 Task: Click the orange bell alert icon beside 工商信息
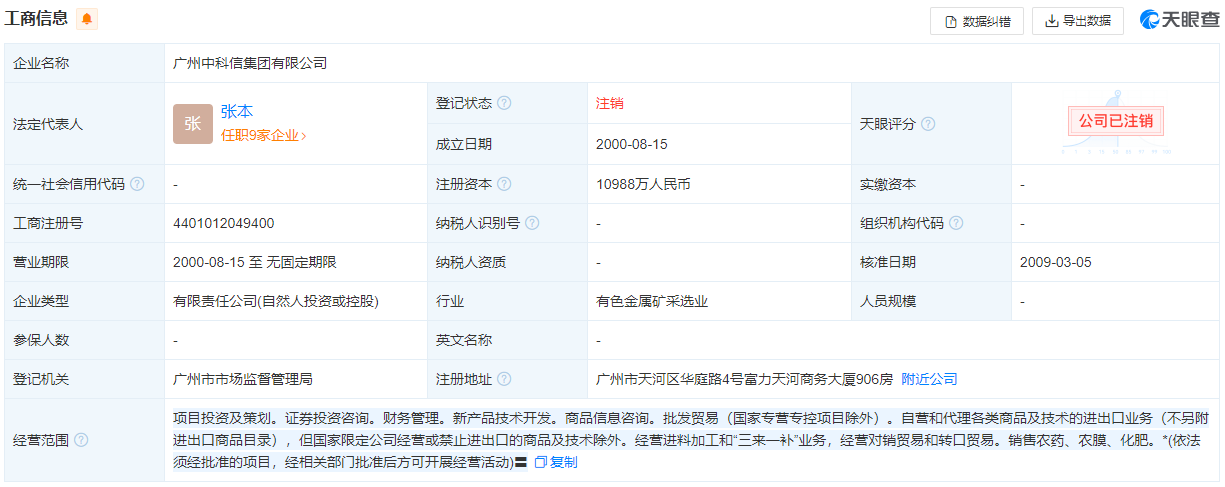tap(87, 19)
